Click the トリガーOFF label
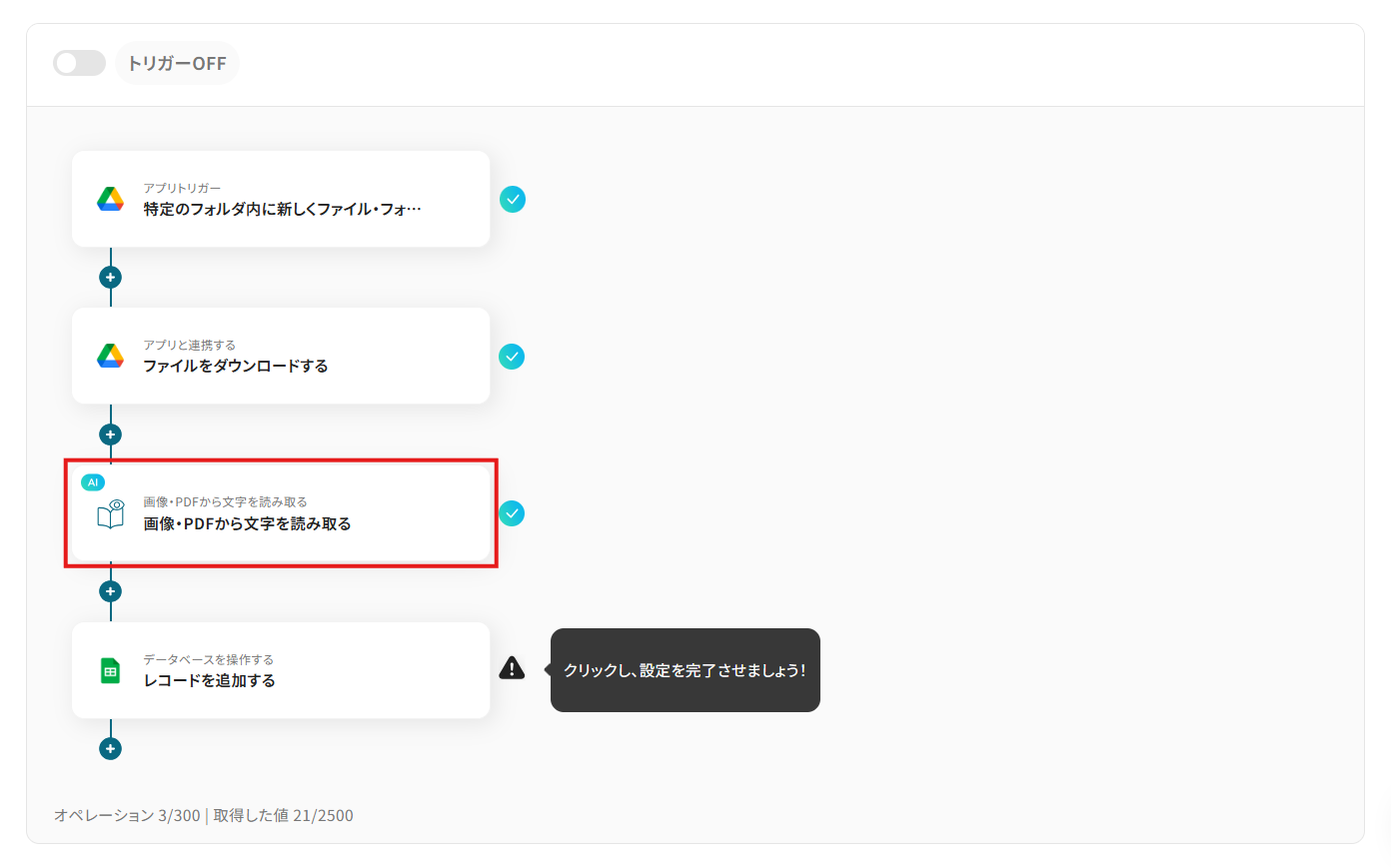Image resolution: width=1391 pixels, height=868 pixels. click(177, 63)
